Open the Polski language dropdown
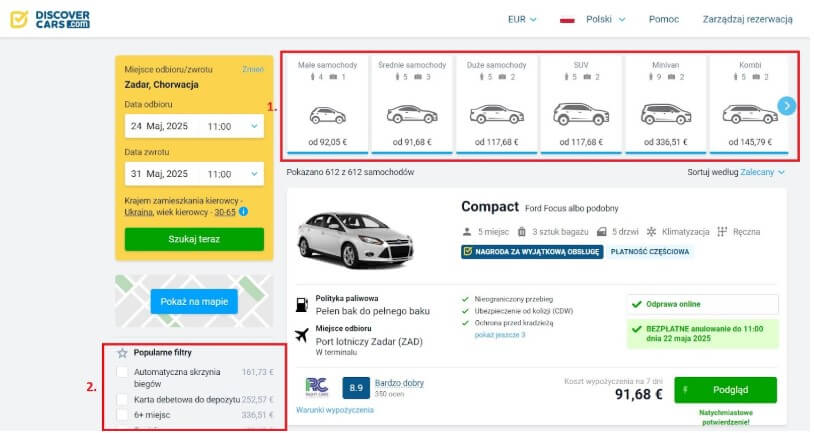 605,19
